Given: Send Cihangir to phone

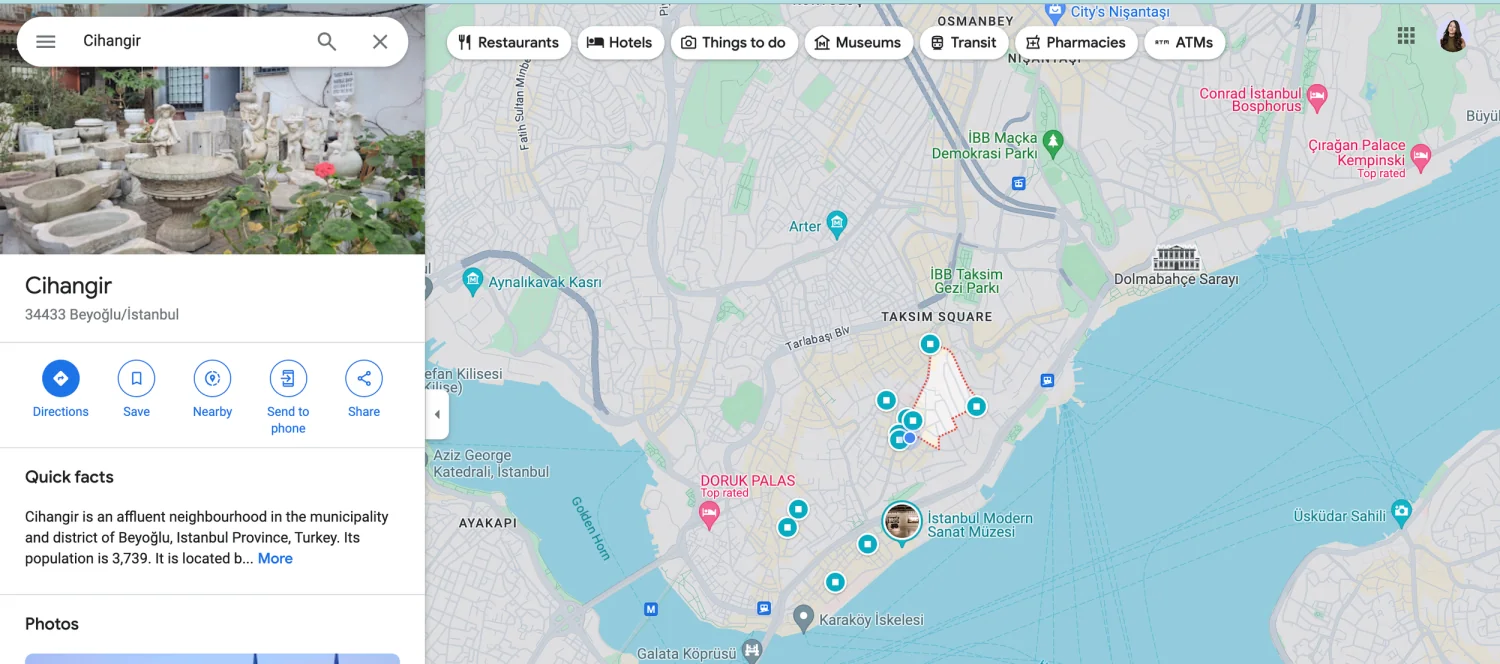Looking at the screenshot, I should [288, 397].
